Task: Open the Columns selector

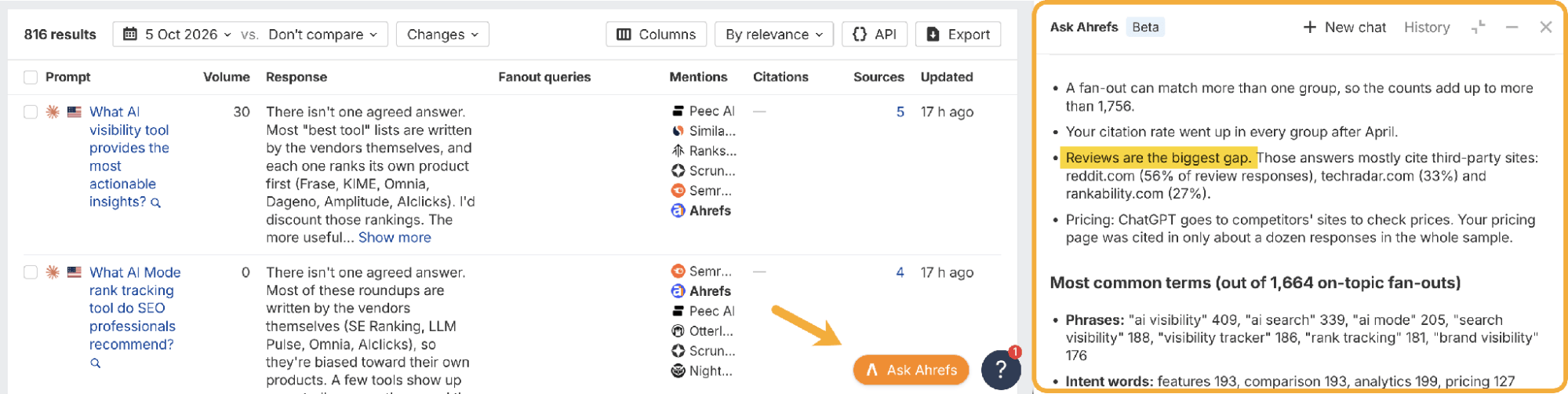Action: click(x=657, y=35)
